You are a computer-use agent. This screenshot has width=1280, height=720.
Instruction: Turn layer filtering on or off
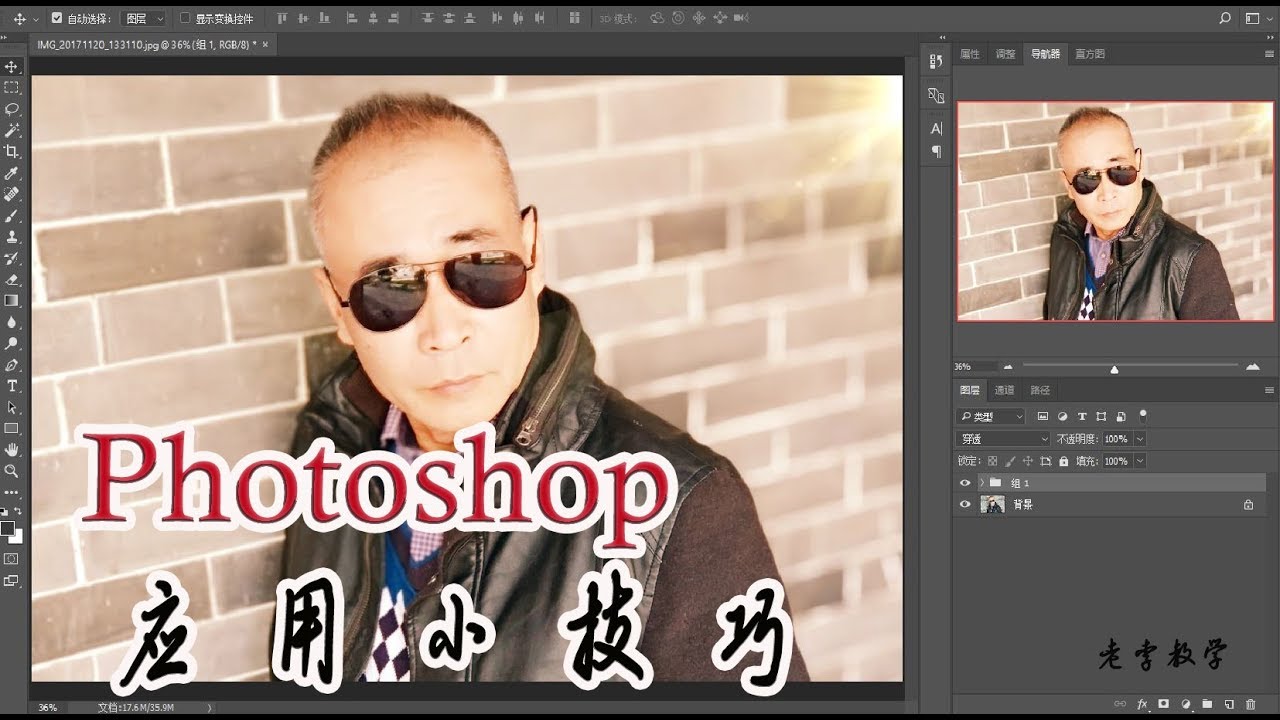(1143, 415)
